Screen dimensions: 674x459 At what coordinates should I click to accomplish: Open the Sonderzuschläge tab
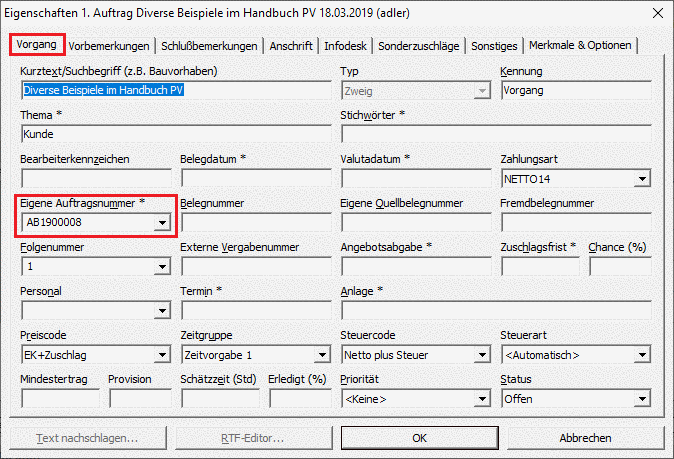click(419, 46)
